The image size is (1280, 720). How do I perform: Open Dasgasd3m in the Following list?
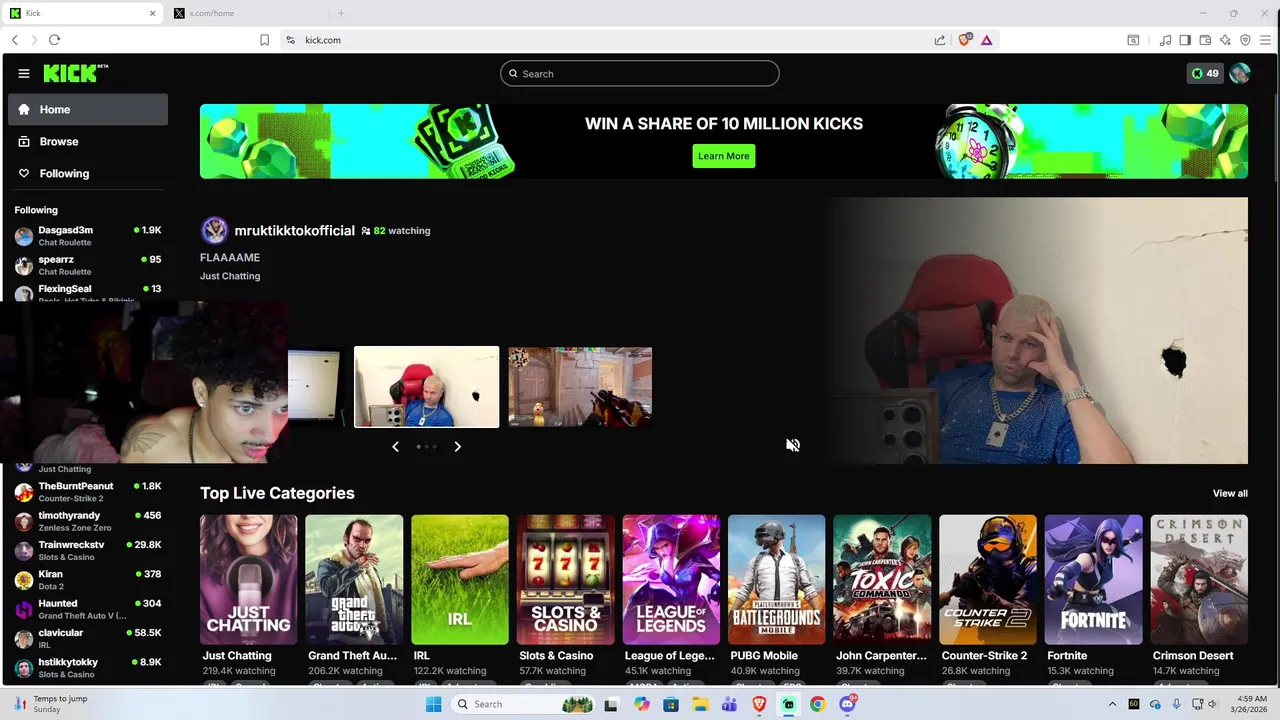pos(88,236)
